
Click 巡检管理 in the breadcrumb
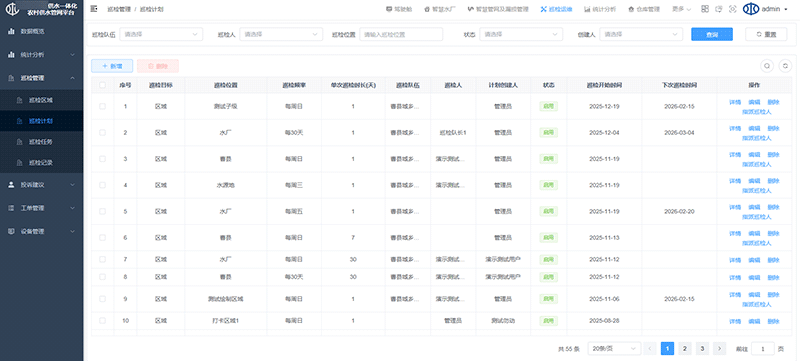[x=119, y=9]
